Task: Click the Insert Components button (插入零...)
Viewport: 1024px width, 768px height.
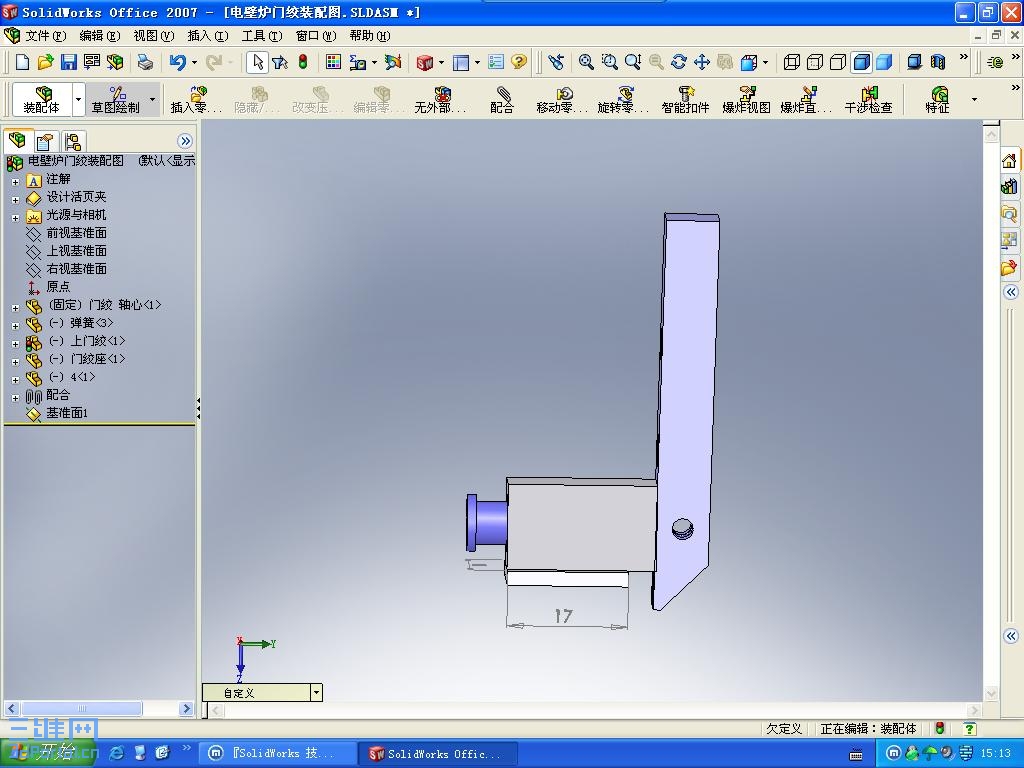Action: [196, 99]
